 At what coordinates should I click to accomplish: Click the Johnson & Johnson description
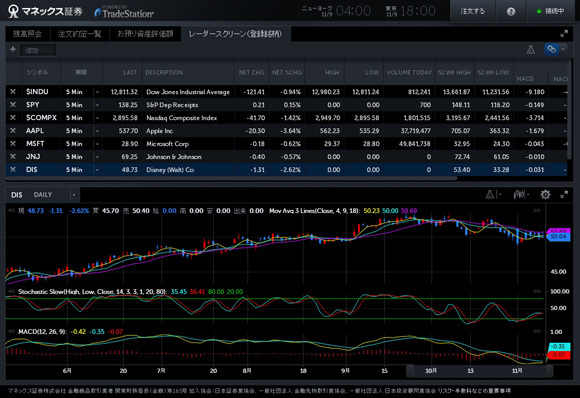click(174, 157)
